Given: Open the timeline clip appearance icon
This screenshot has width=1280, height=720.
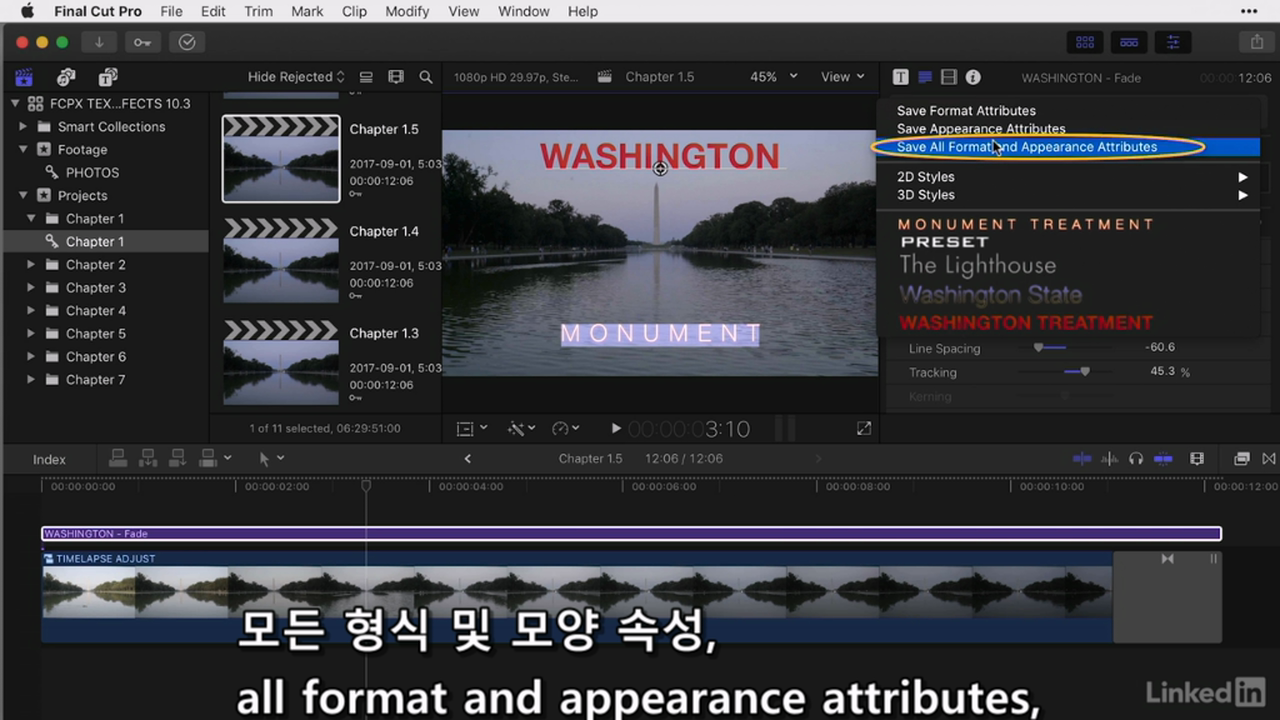Looking at the screenshot, I should 1197,458.
